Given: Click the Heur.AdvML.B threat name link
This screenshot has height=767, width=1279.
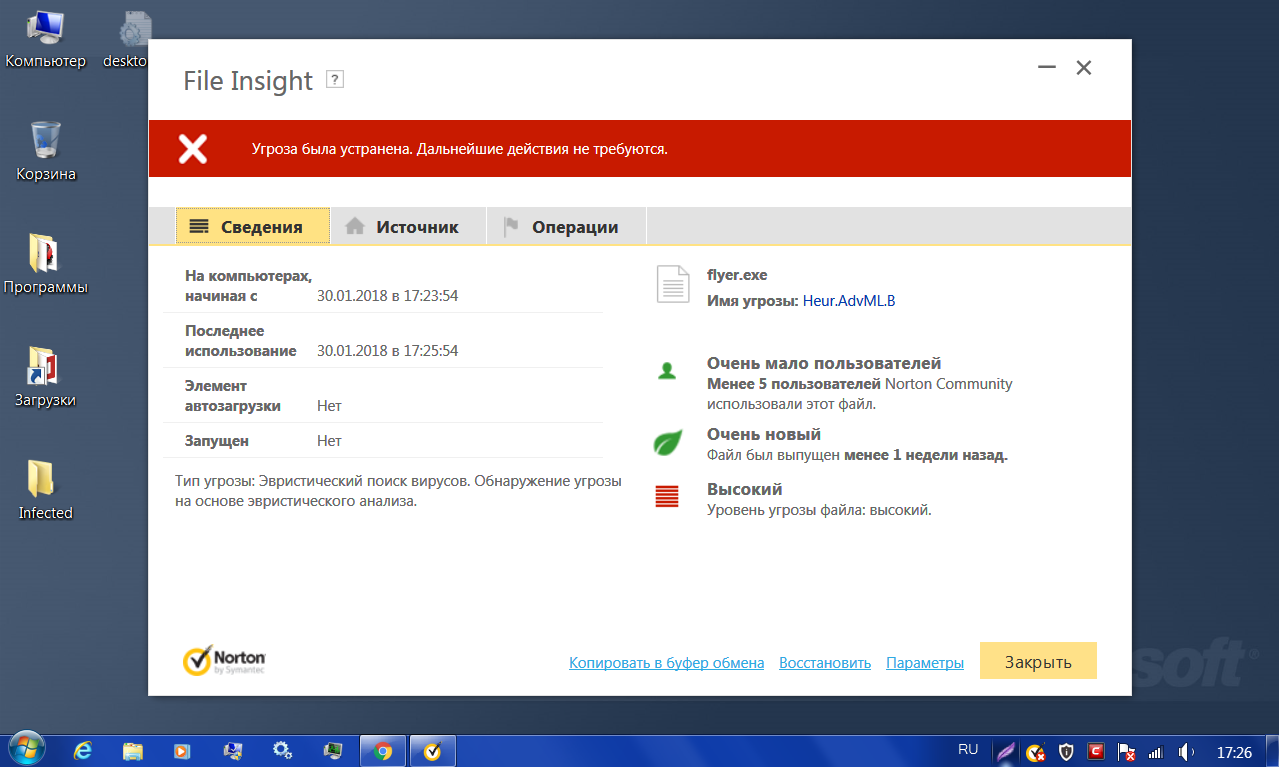Looking at the screenshot, I should 849,300.
